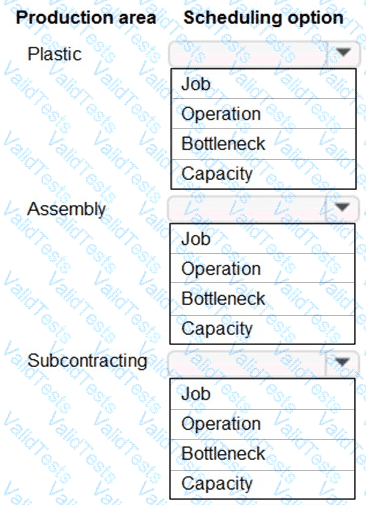This screenshot has width=366, height=505.
Task: Click the Scheduling option column header
Action: [263, 17]
